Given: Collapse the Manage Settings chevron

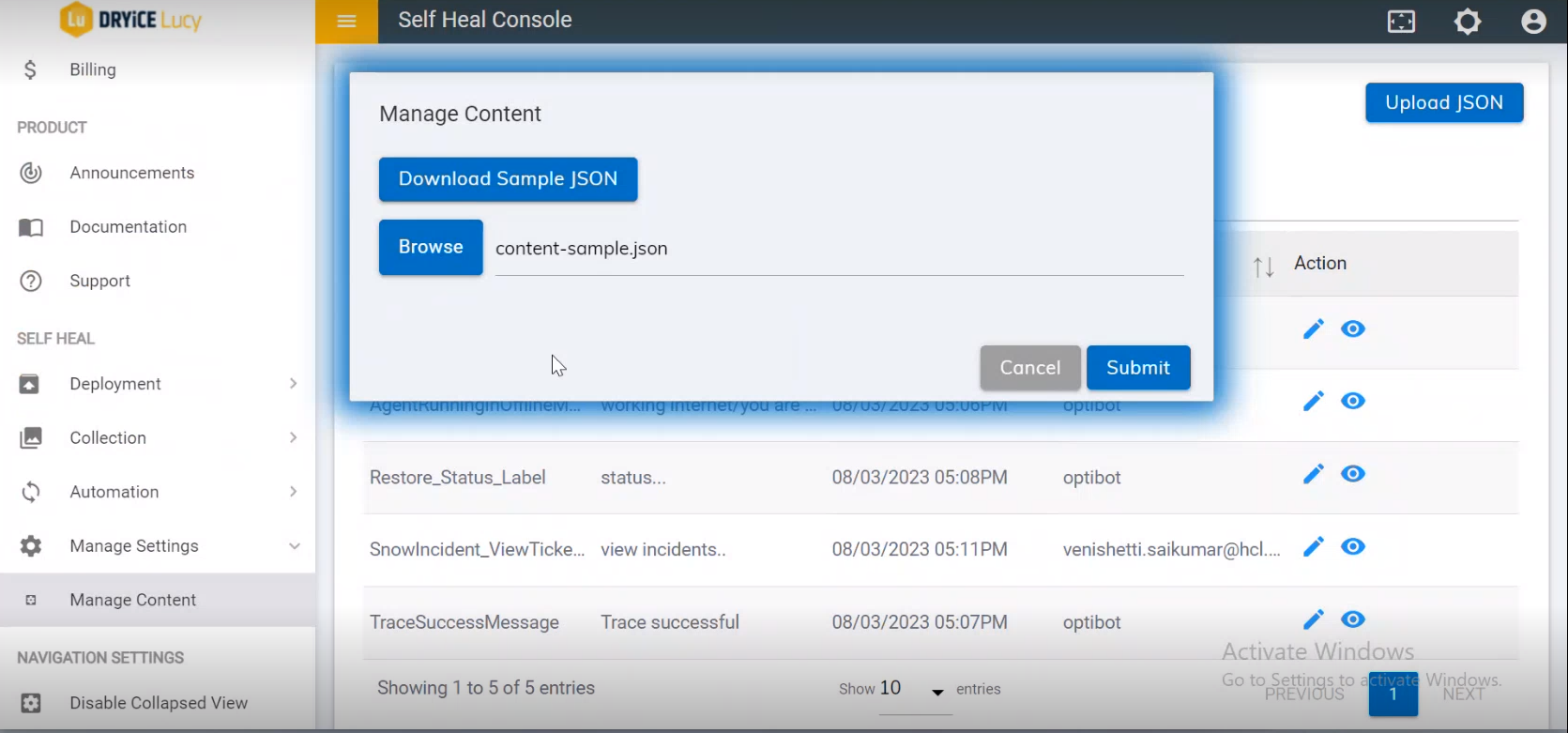Looking at the screenshot, I should click(x=295, y=546).
